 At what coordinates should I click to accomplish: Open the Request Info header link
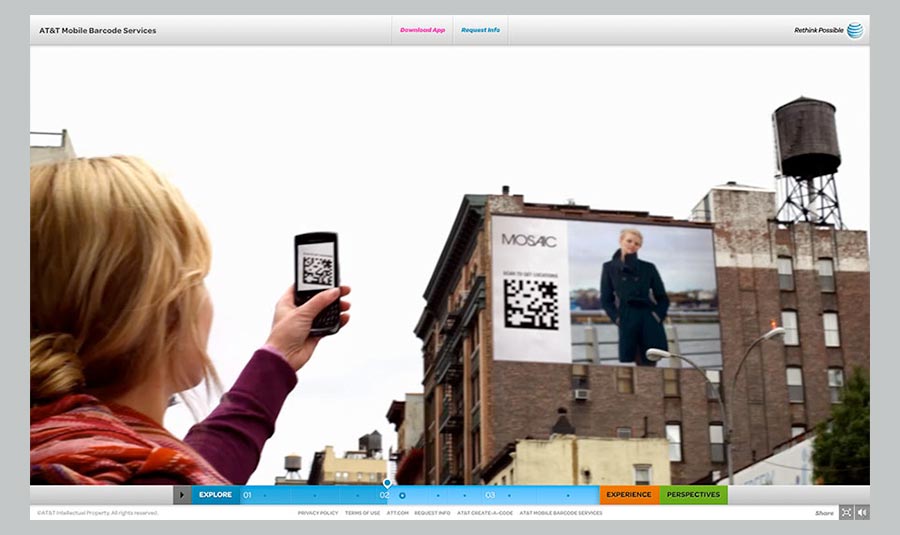coord(480,30)
